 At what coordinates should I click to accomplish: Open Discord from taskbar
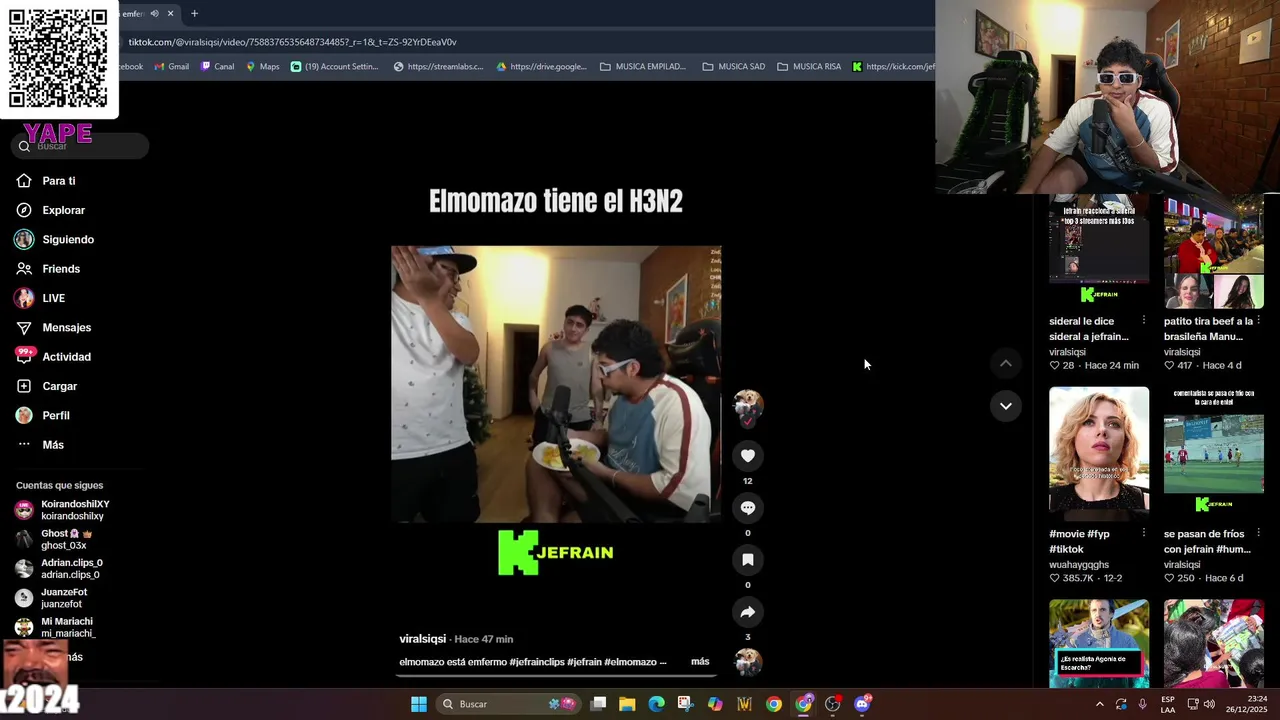(x=862, y=704)
